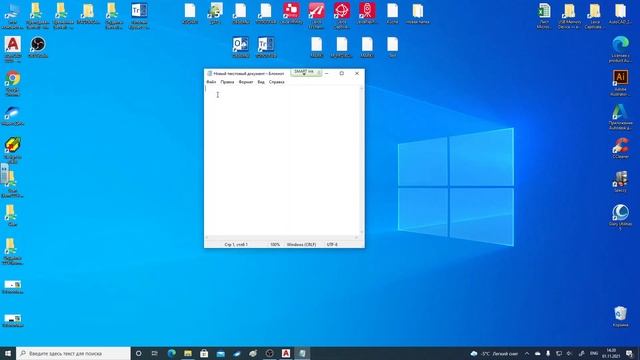The image size is (640, 360).
Task: Switch to OBS Studio in the taskbar
Action: pyautogui.click(x=269, y=353)
